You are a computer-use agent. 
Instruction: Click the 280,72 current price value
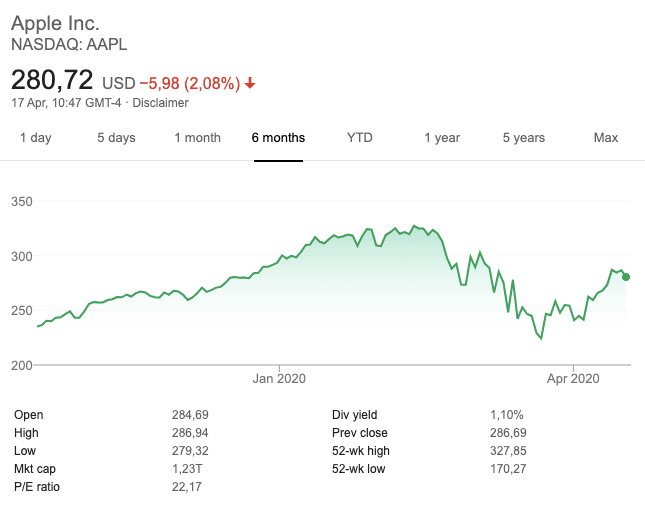[x=52, y=80]
